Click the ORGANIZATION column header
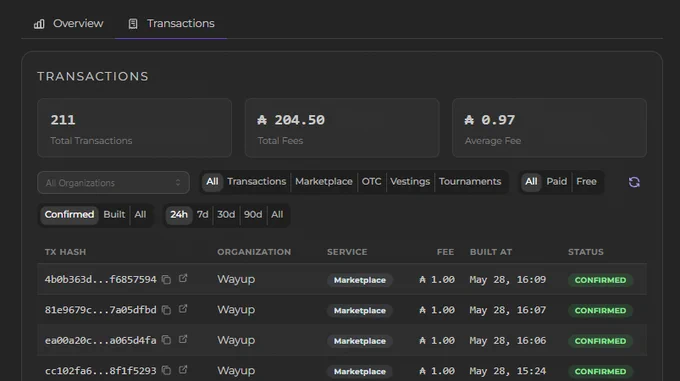 254,252
